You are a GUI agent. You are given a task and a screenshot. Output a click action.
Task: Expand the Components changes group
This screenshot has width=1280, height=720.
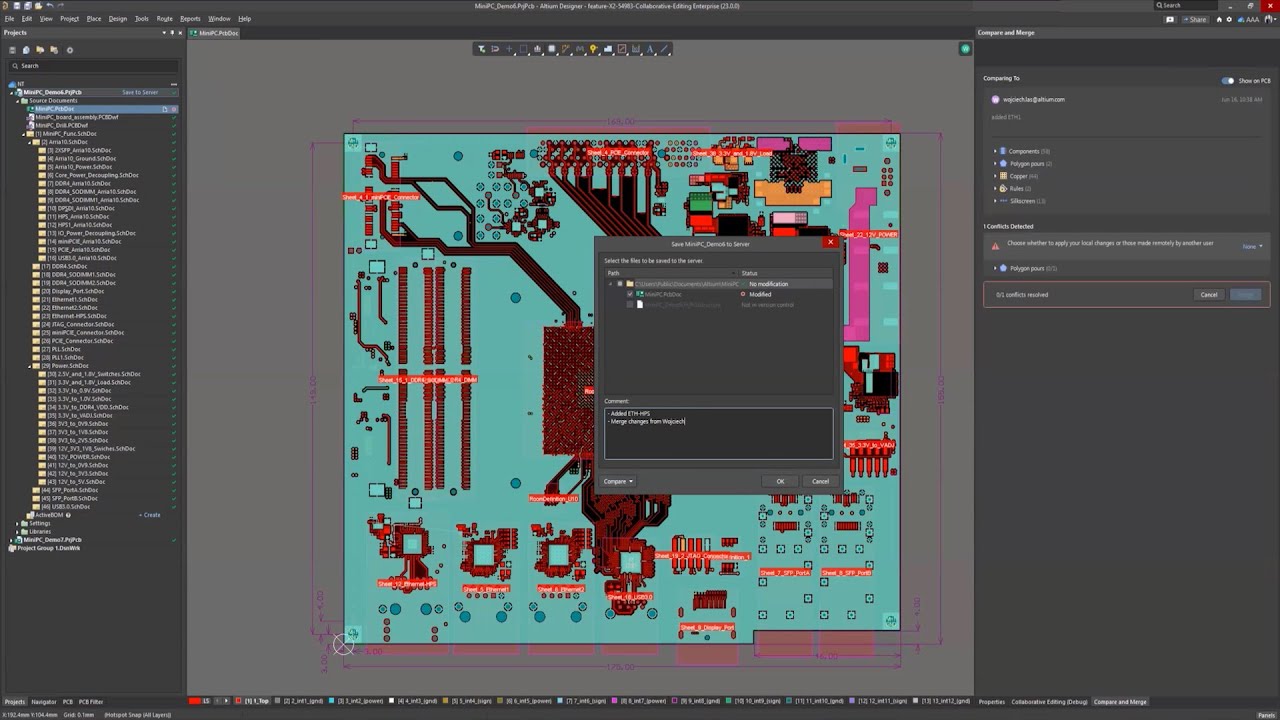click(995, 151)
